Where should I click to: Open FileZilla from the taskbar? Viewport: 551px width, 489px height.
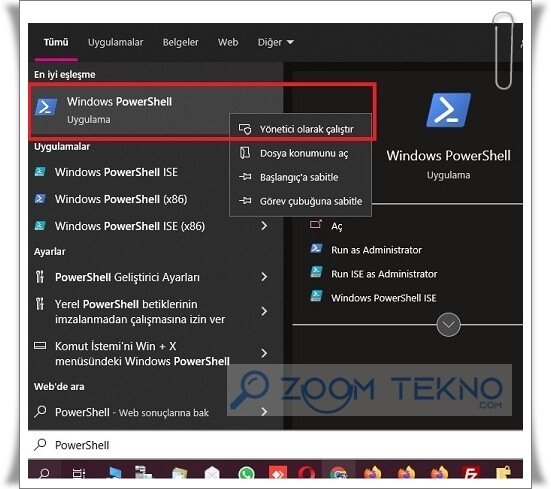470,472
